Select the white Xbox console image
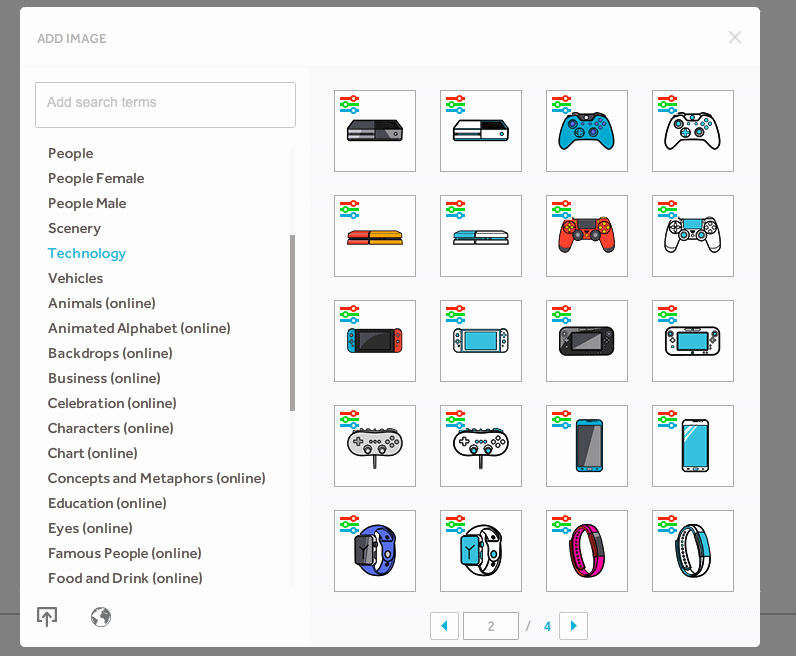 click(x=481, y=131)
